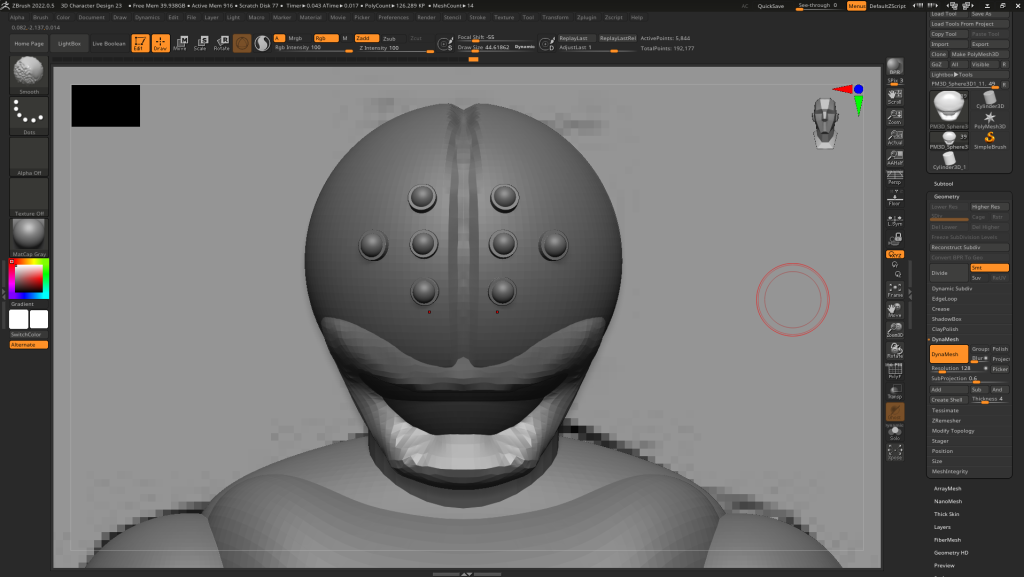Click the LightBox button
This screenshot has width=1024, height=577.
click(69, 44)
